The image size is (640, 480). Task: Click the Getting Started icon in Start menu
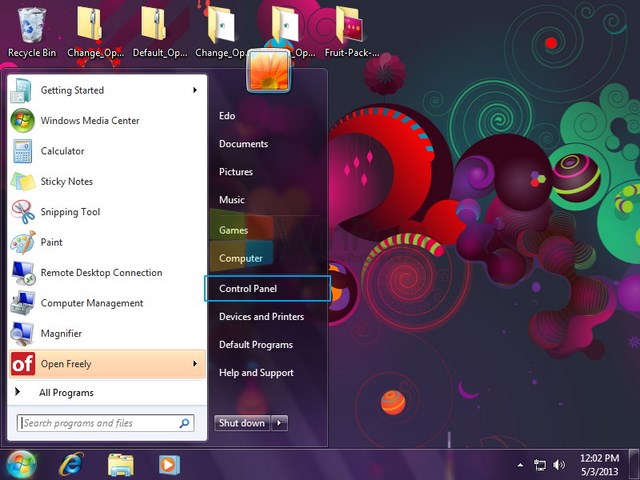pyautogui.click(x=21, y=90)
